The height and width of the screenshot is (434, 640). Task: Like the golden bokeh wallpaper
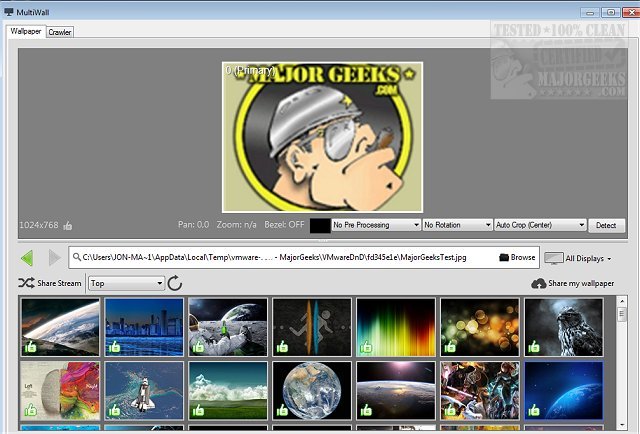[450, 347]
